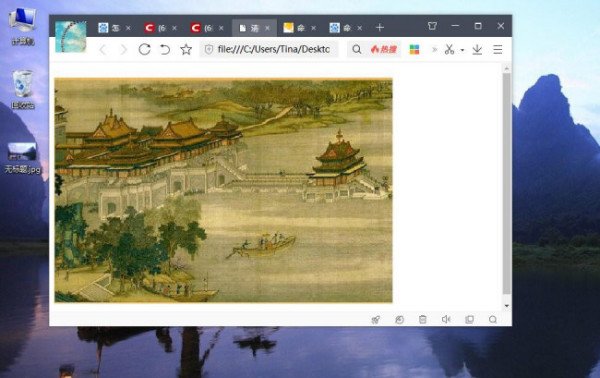The image size is (600, 378).
Task: Click the rocket accelerator icon in status bar
Action: click(x=376, y=319)
